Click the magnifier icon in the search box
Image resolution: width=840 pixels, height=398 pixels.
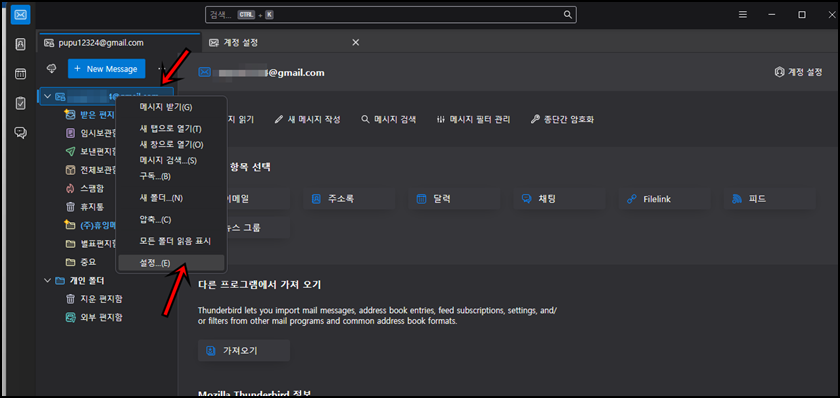click(567, 14)
